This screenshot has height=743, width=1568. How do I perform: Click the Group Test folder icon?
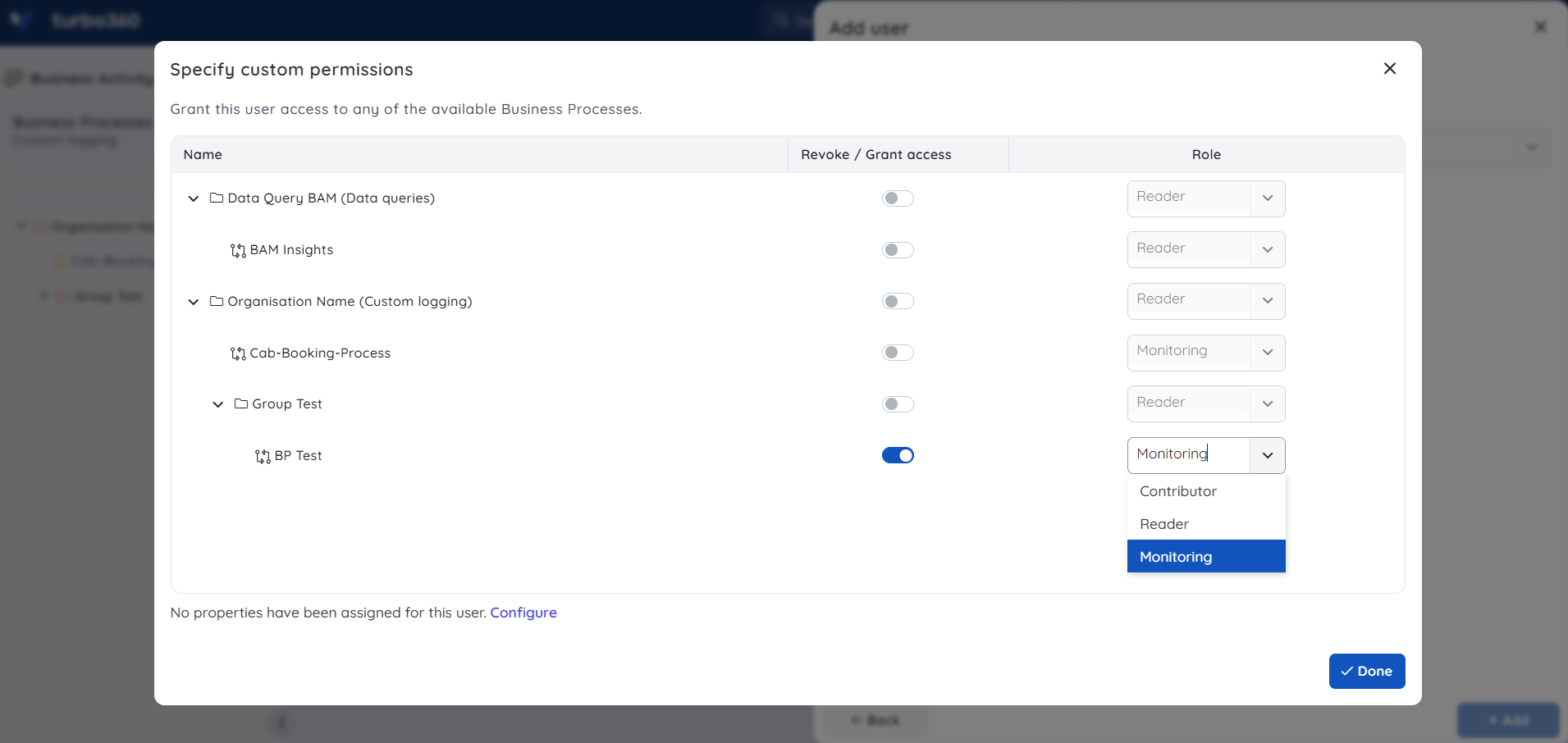[x=241, y=404]
